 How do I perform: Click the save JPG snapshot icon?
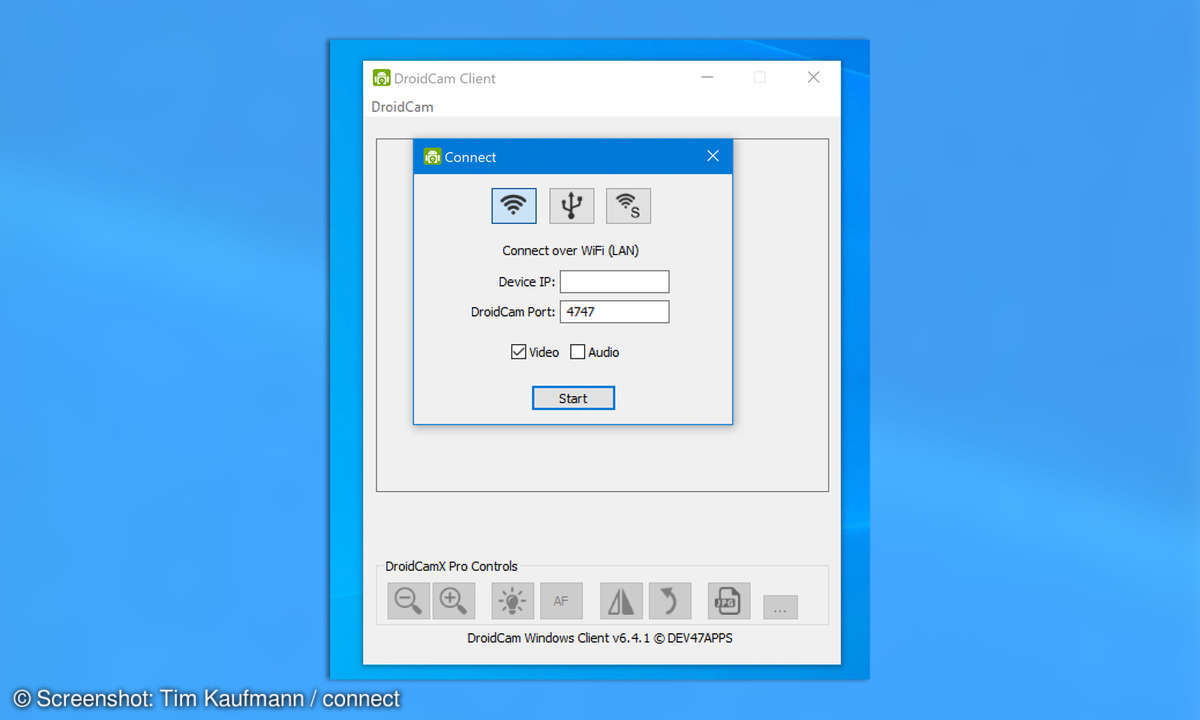(729, 601)
